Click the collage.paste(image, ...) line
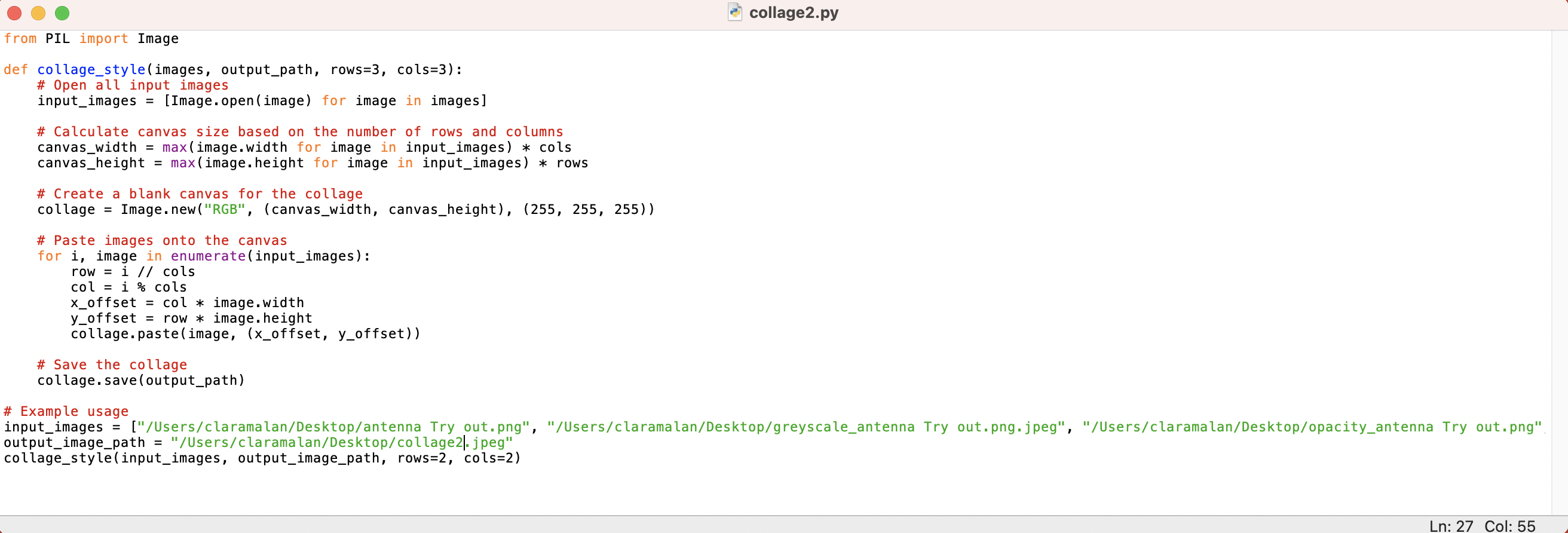Viewport: 1568px width, 533px height. click(x=246, y=333)
